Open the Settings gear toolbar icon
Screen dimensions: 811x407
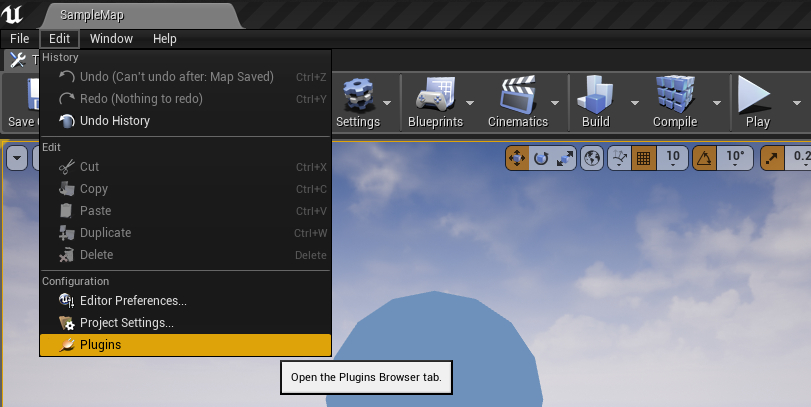click(358, 95)
